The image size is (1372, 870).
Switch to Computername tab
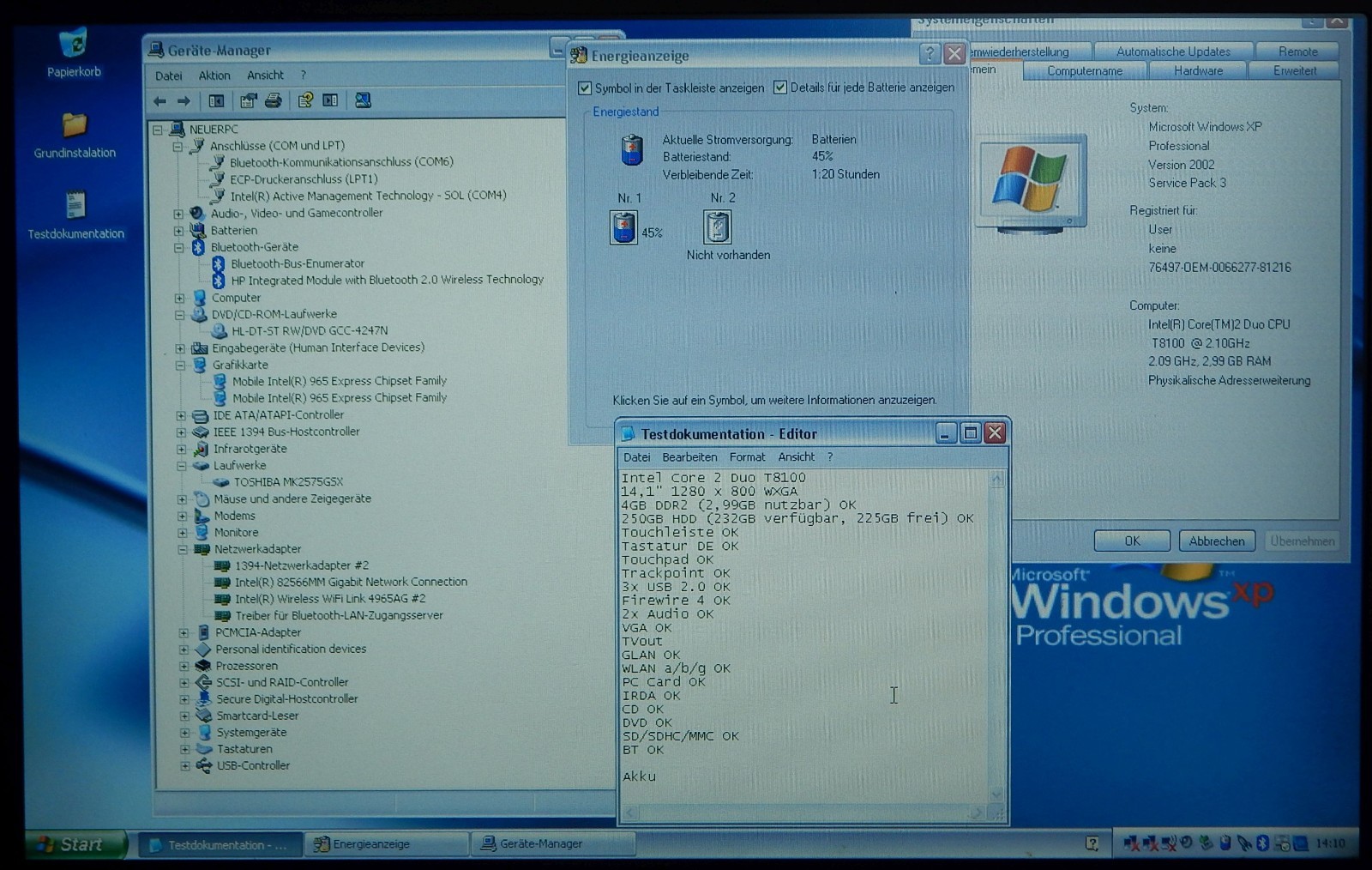(x=1085, y=71)
